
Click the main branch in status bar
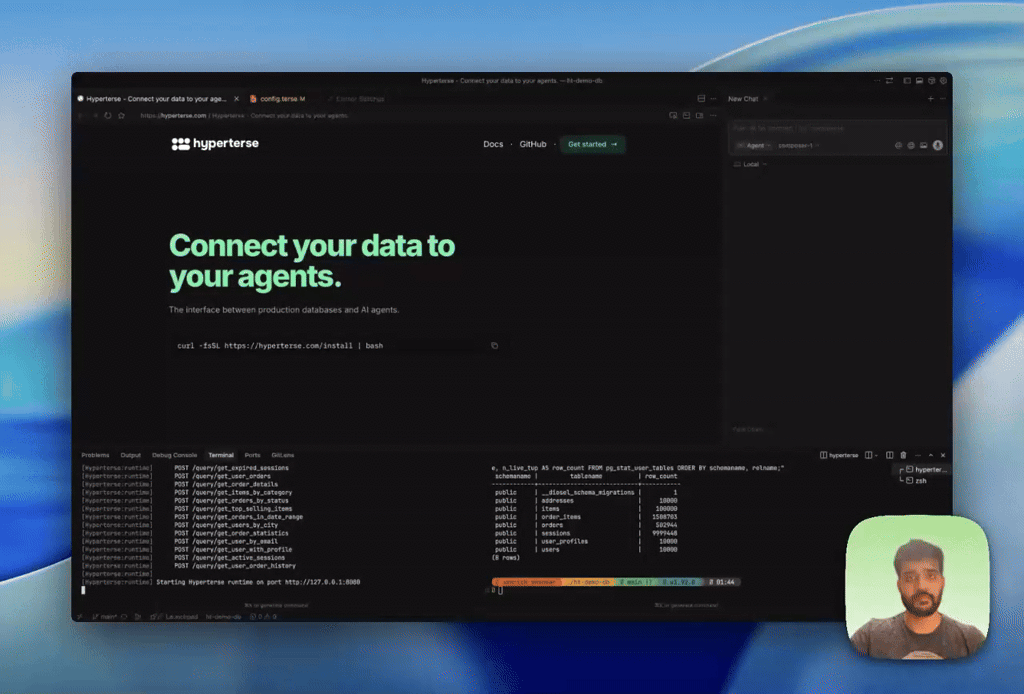tap(104, 616)
